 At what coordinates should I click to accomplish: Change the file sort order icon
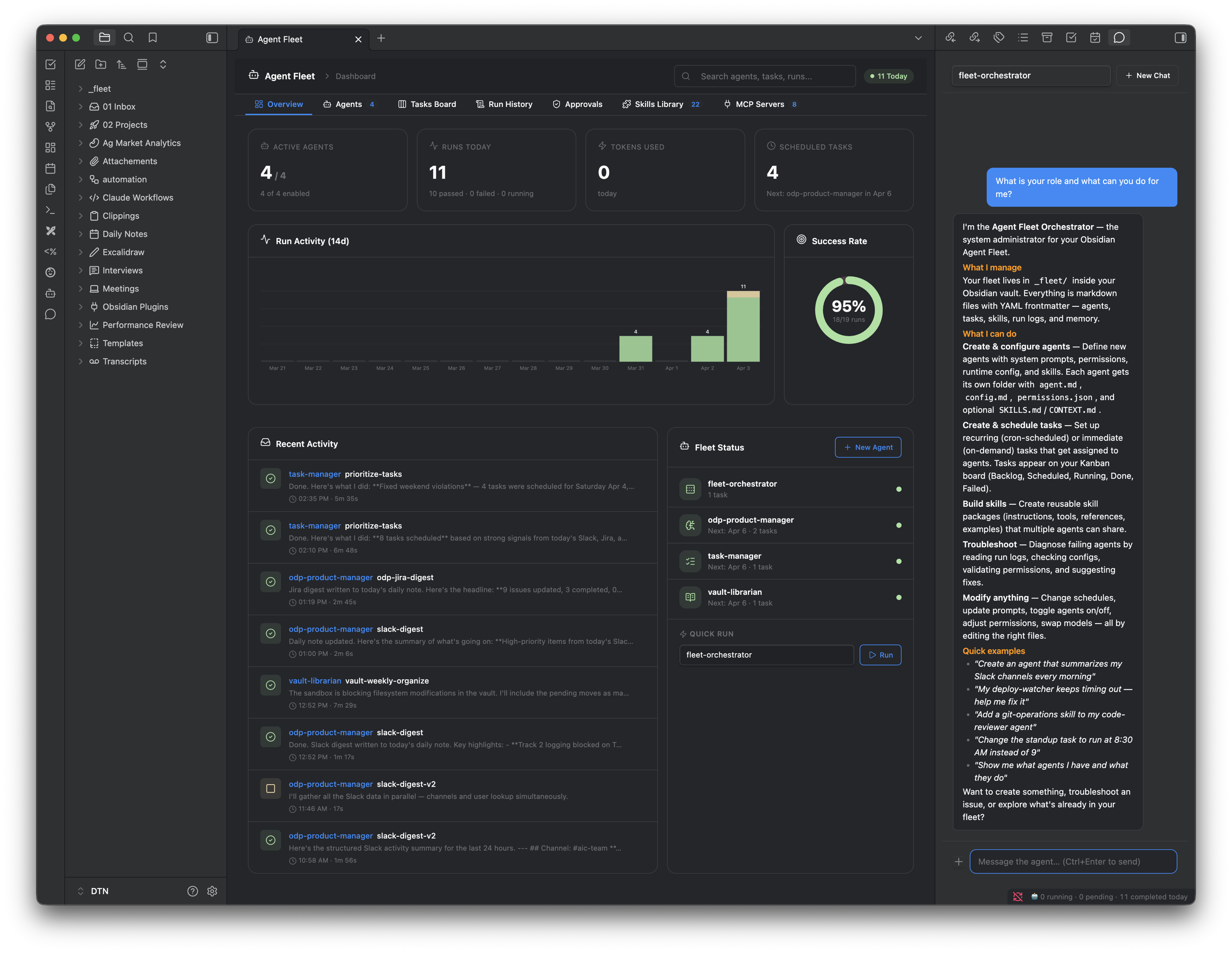(x=121, y=64)
